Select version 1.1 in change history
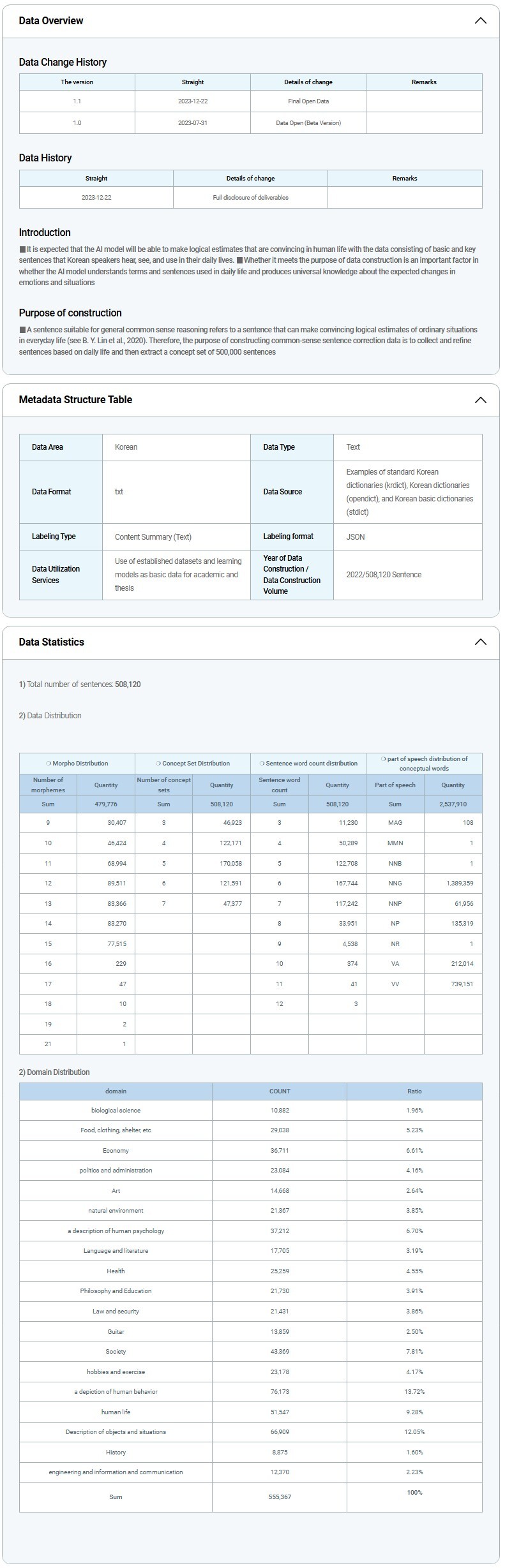This screenshot has width=505, height=1568. coord(77,101)
